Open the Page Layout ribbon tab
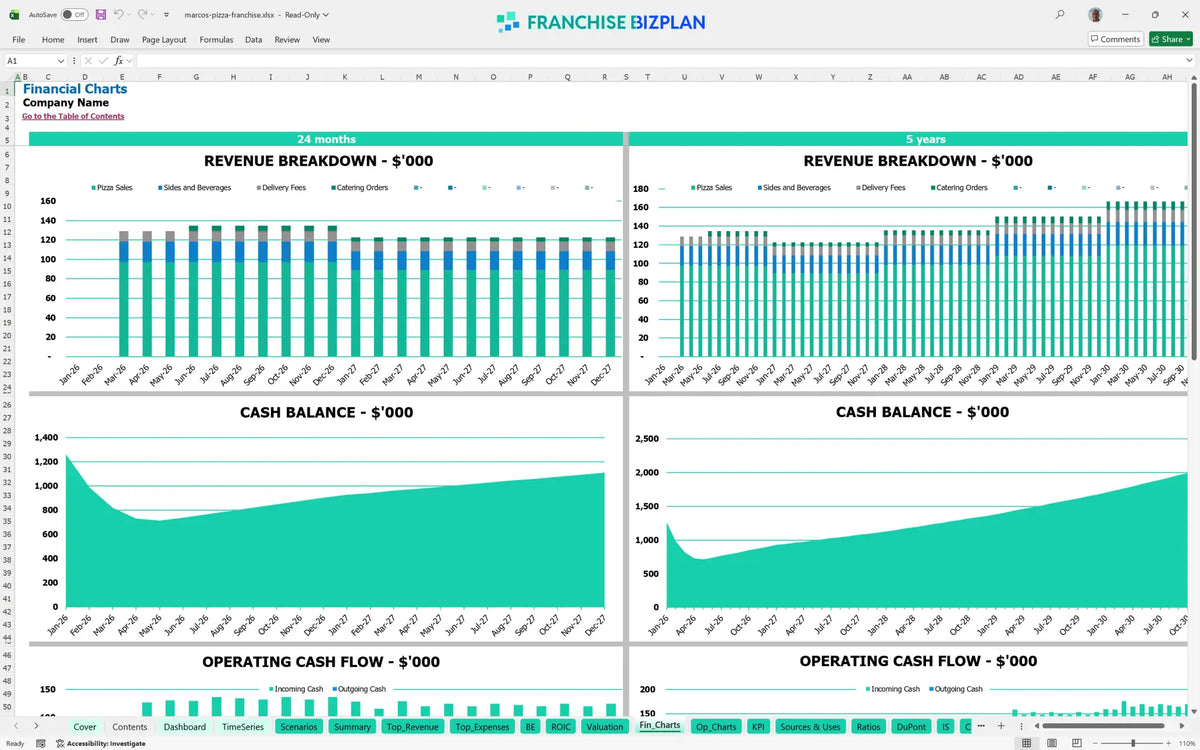The height and width of the screenshot is (750, 1200). [x=164, y=40]
